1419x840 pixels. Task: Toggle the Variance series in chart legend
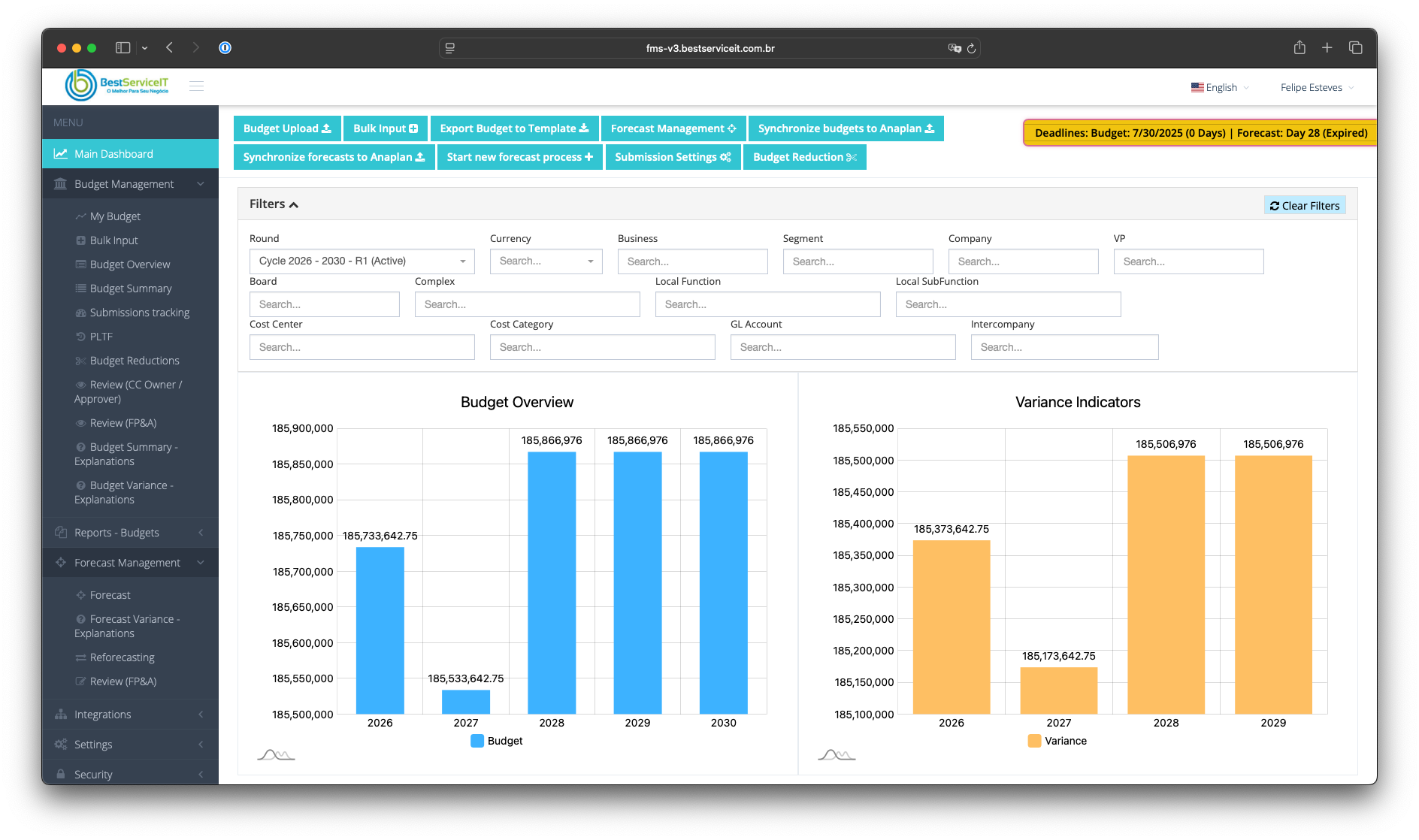1057,741
